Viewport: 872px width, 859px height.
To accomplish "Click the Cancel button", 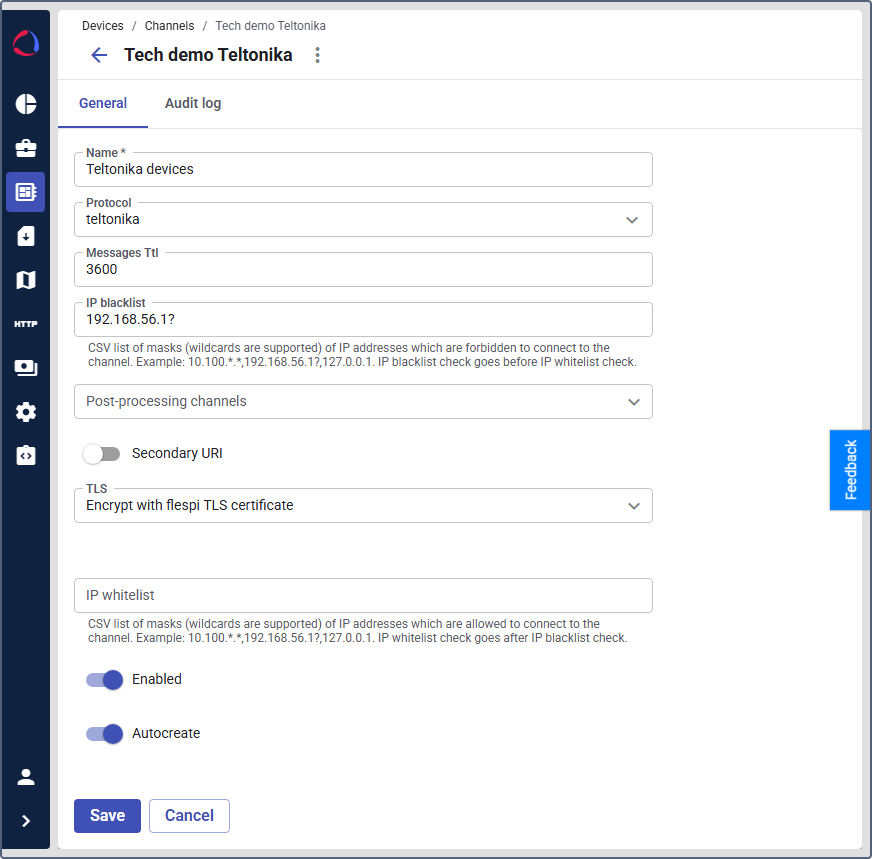I will click(x=189, y=816).
